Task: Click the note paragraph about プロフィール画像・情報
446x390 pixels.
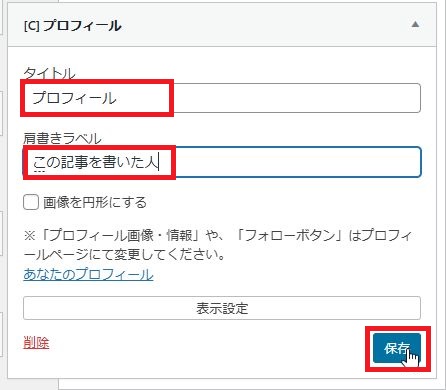Action: pos(217,245)
